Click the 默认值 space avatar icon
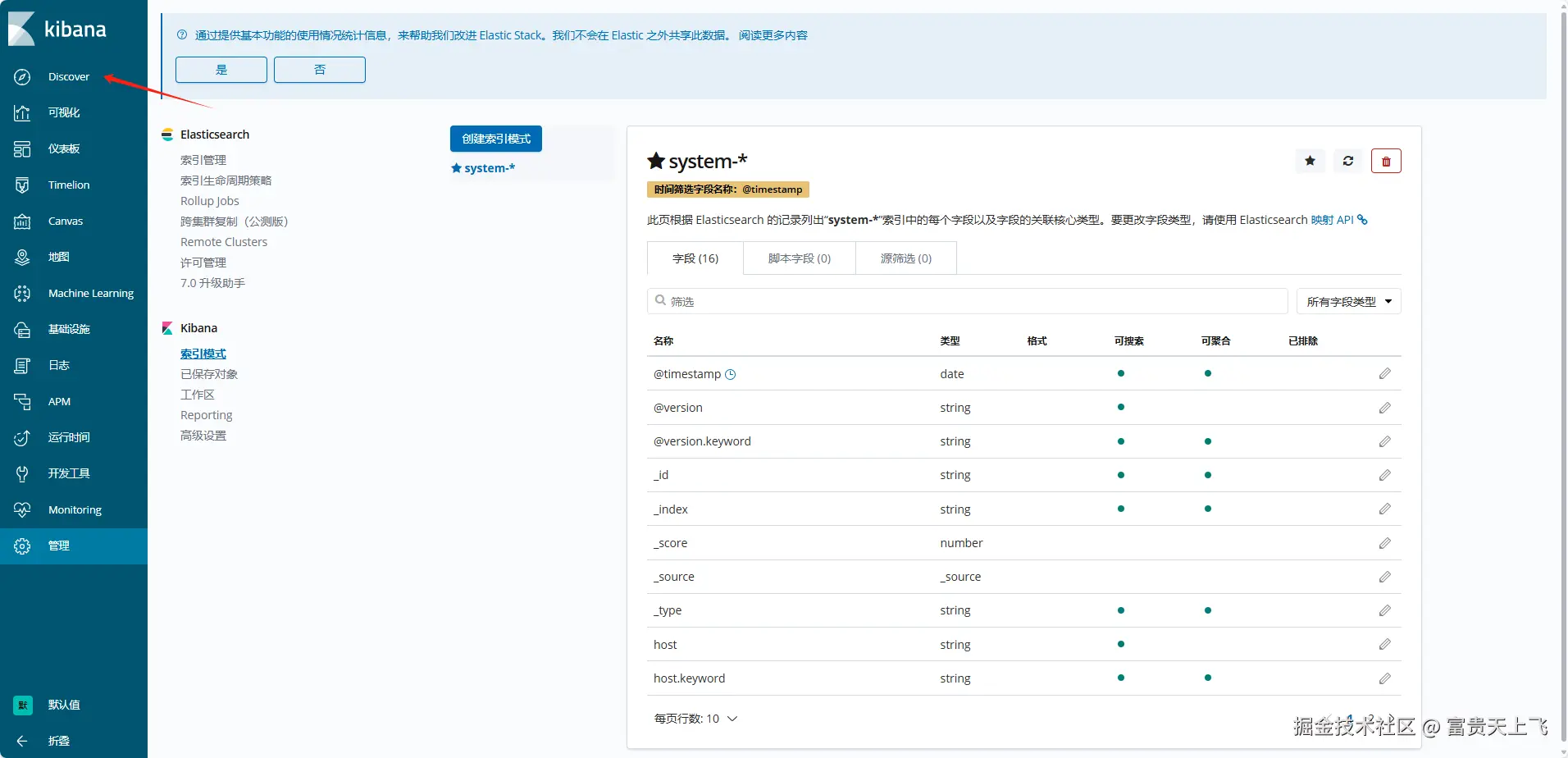This screenshot has height=758, width=1568. (23, 705)
